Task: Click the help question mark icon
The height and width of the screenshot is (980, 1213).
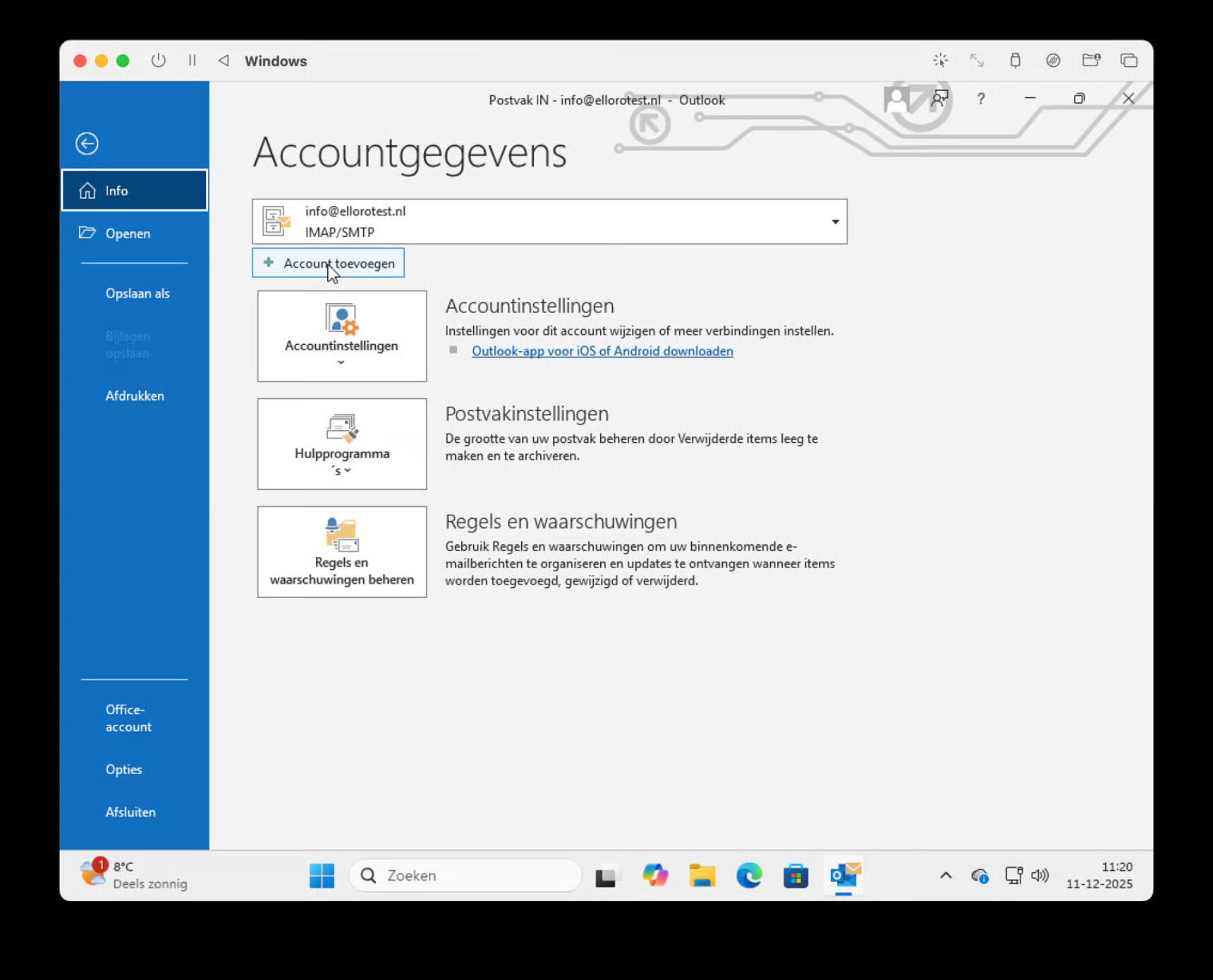Action: coord(981,99)
